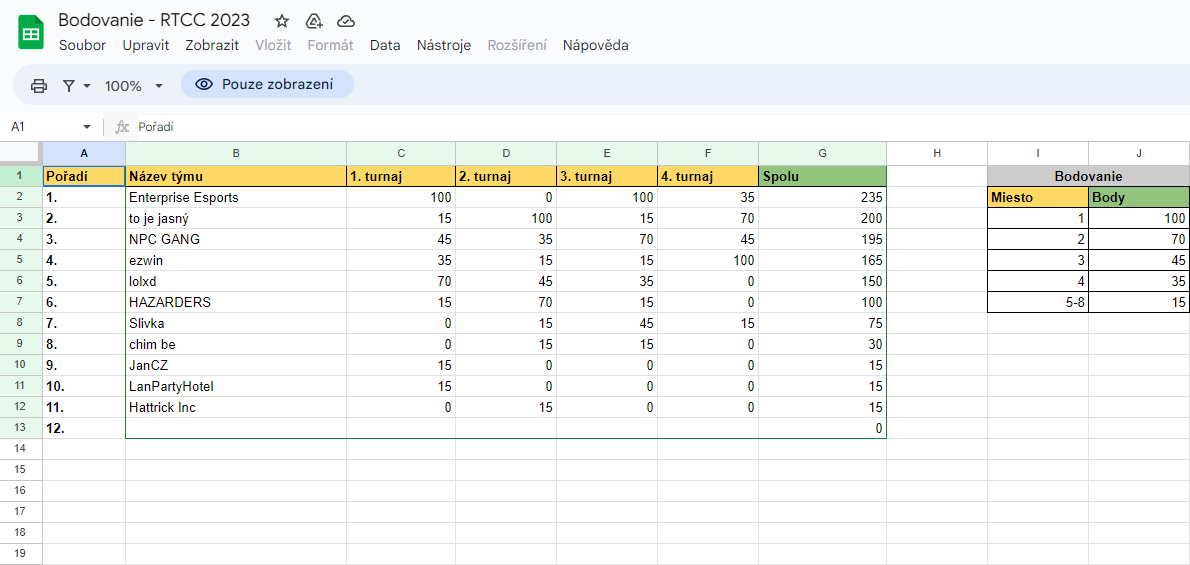Viewport: 1190px width, 565px height.
Task: Click the Pořadí header cell
Action: point(84,176)
